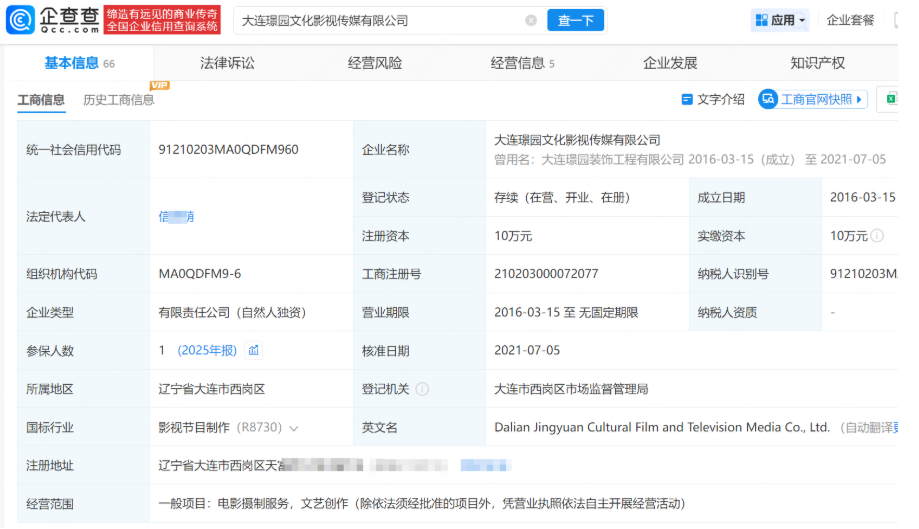The height and width of the screenshot is (529, 919).
Task: Select 工商信息 sub-tab
Action: pos(41,100)
